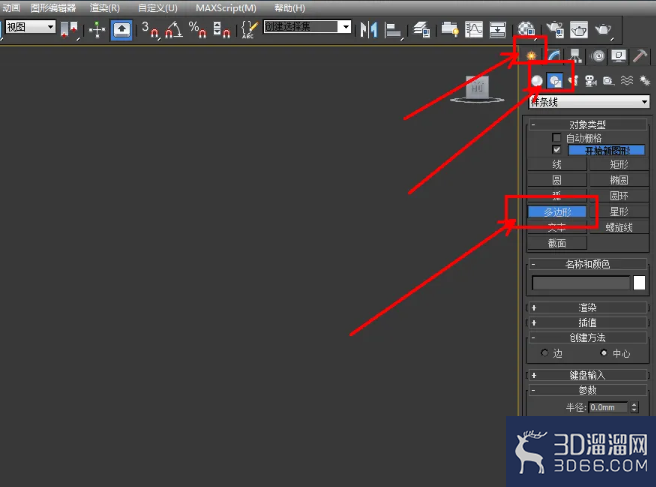656x487 pixels.
Task: Select the Shapes category icon
Action: click(555, 81)
